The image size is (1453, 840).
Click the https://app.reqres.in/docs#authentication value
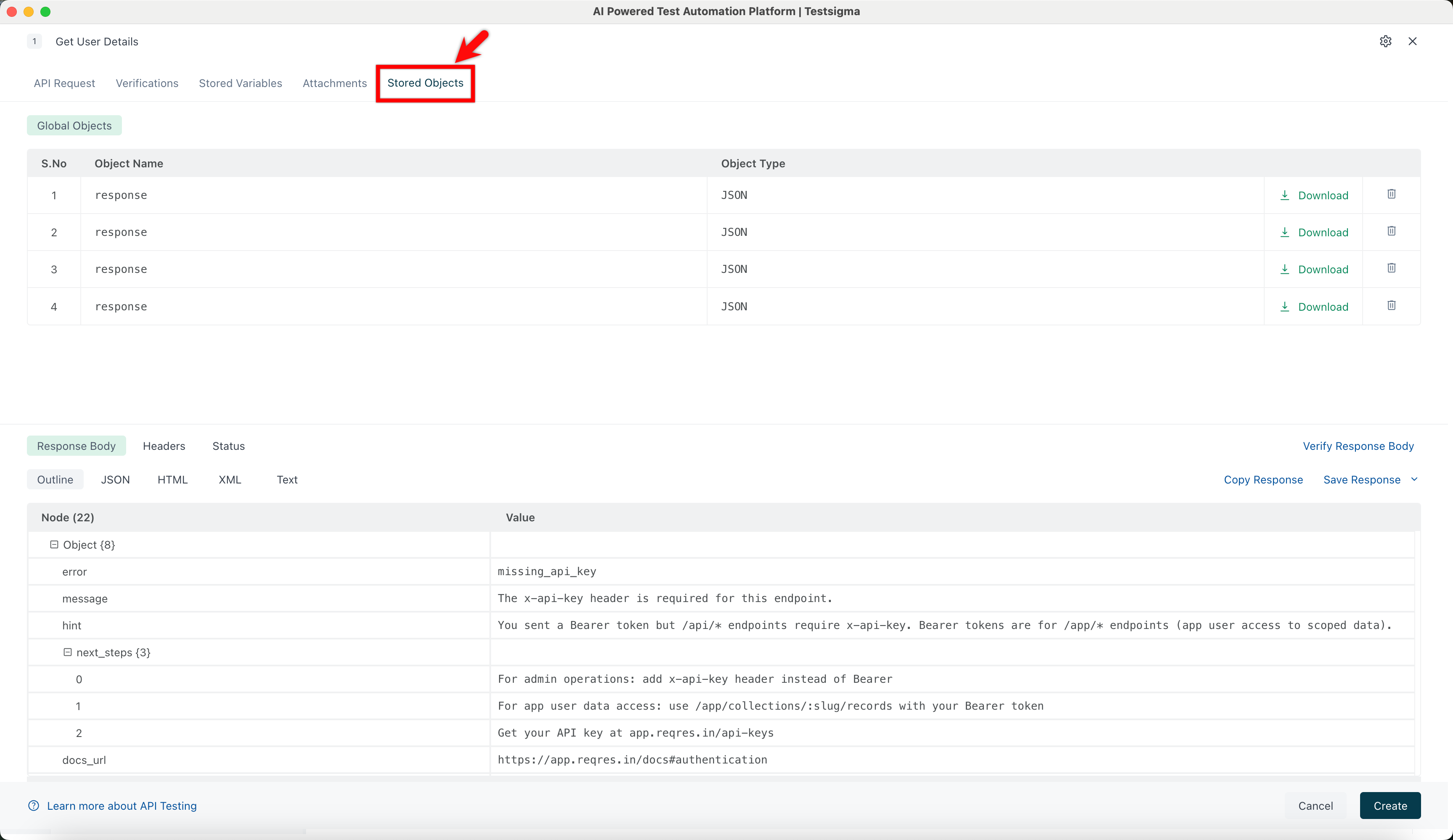632,760
